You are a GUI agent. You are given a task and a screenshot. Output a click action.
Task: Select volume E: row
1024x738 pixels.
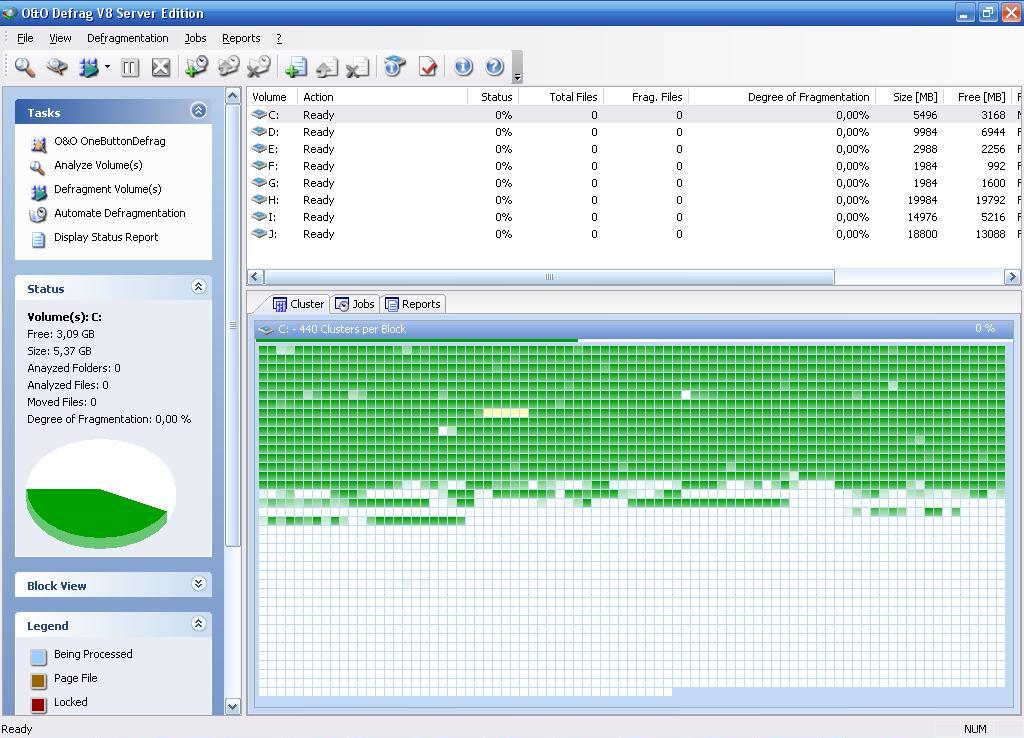(x=633, y=149)
